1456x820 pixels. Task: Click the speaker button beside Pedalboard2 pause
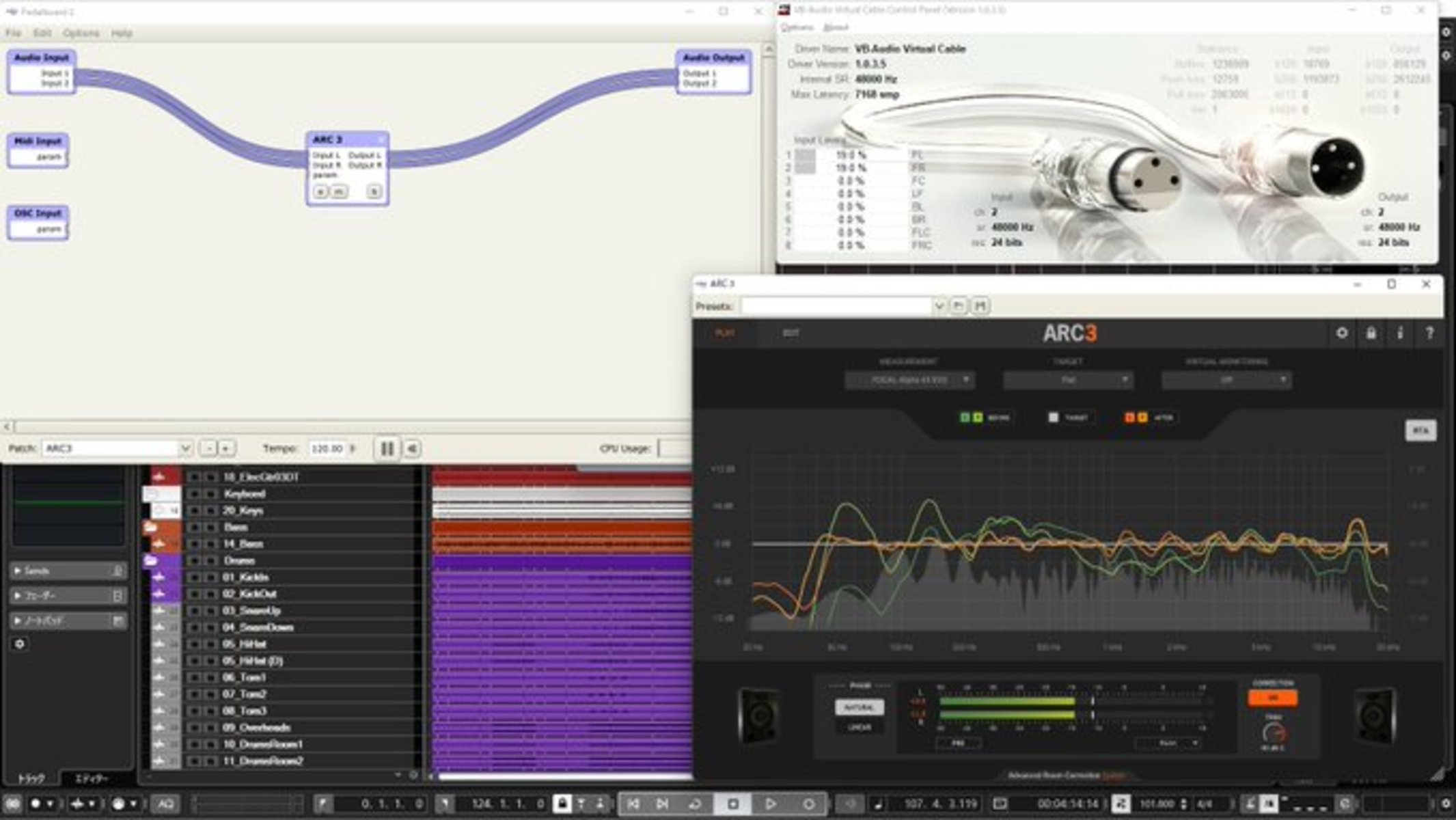tap(411, 448)
